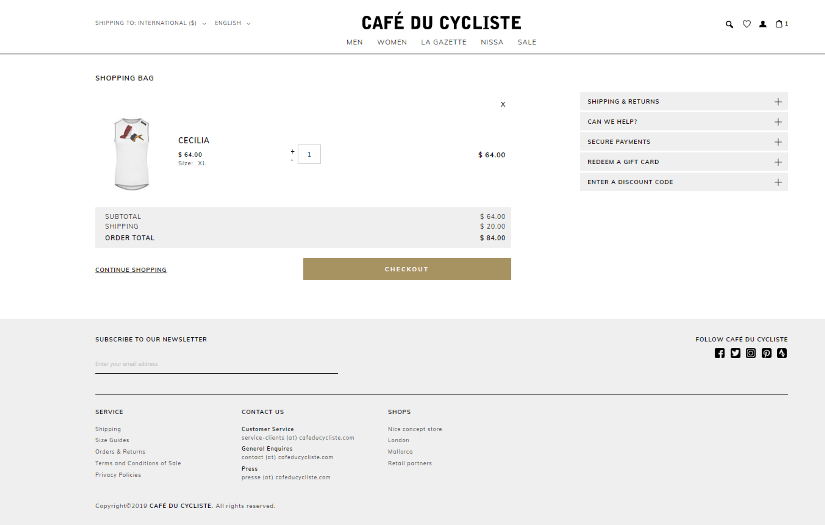Image resolution: width=825 pixels, height=525 pixels.
Task: Open Nice concept store link
Action: [415, 429]
